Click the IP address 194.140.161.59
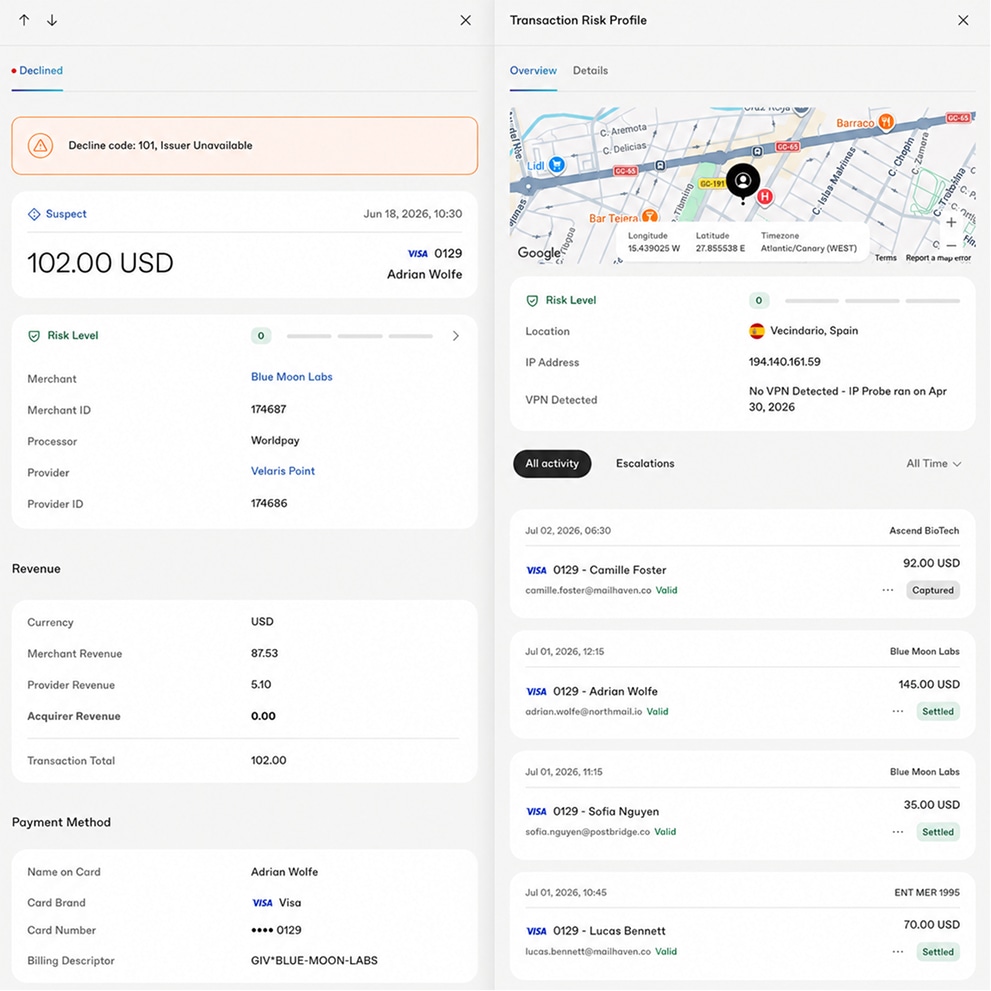Image resolution: width=991 pixels, height=991 pixels. coord(784,362)
